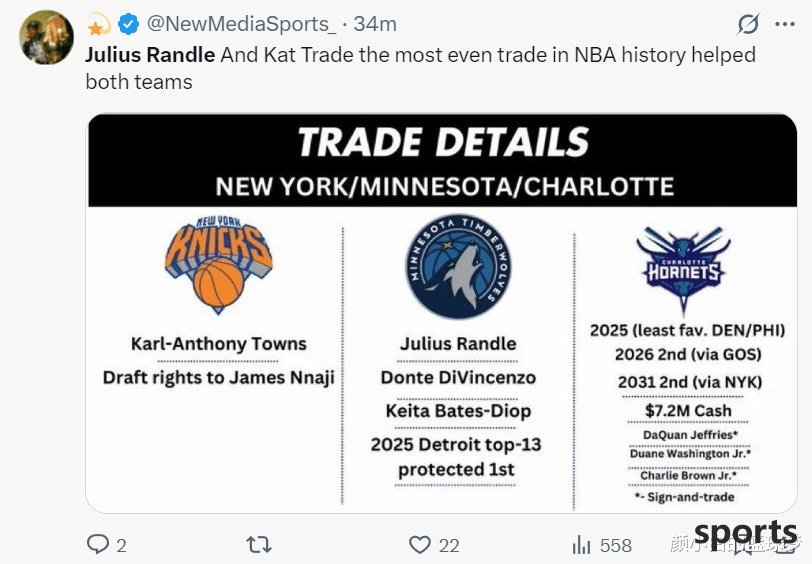The image size is (812, 564).
Task: Click the retweet arrows icon
Action: coord(258,545)
